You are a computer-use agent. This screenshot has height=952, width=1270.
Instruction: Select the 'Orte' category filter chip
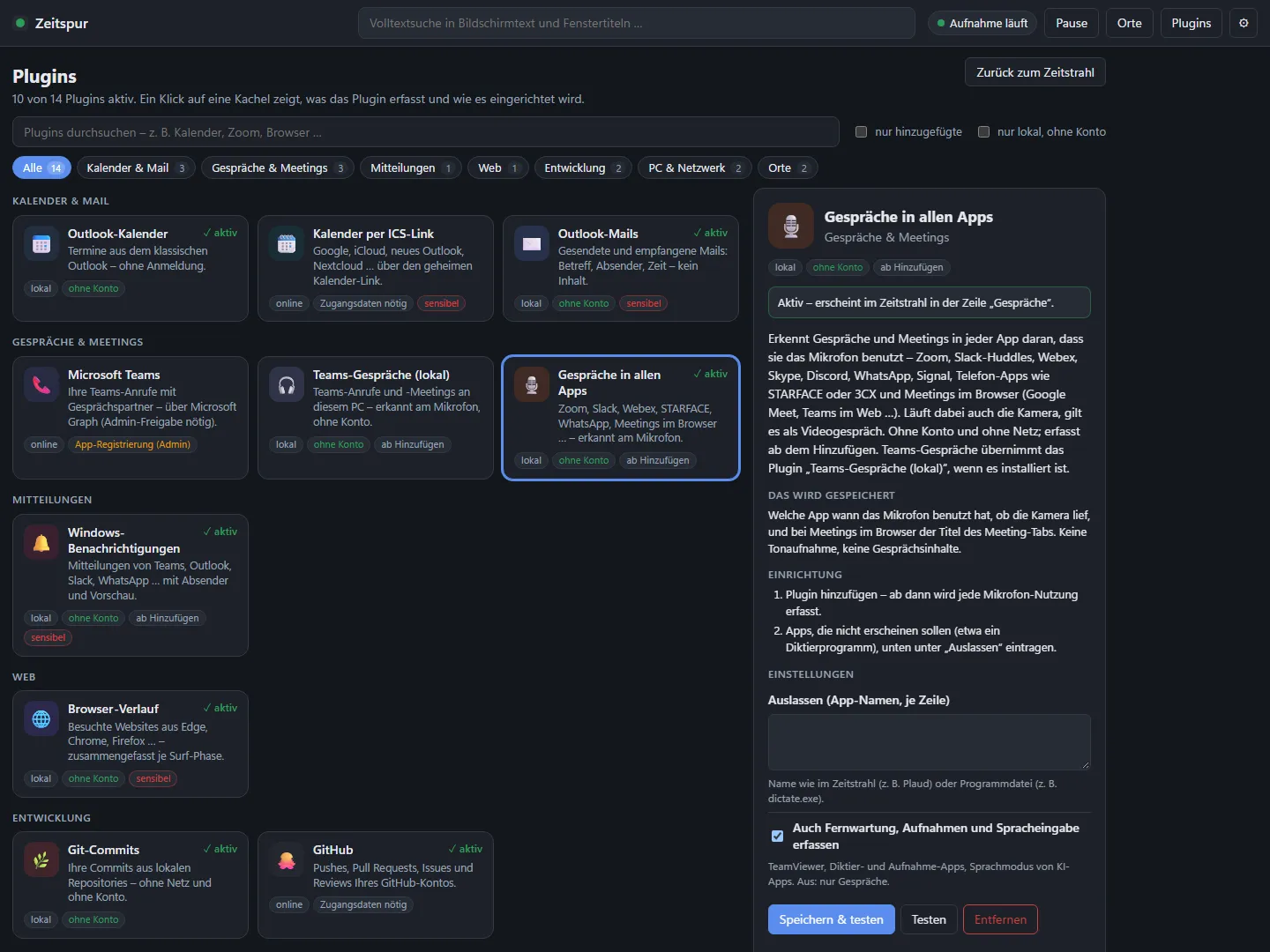788,167
